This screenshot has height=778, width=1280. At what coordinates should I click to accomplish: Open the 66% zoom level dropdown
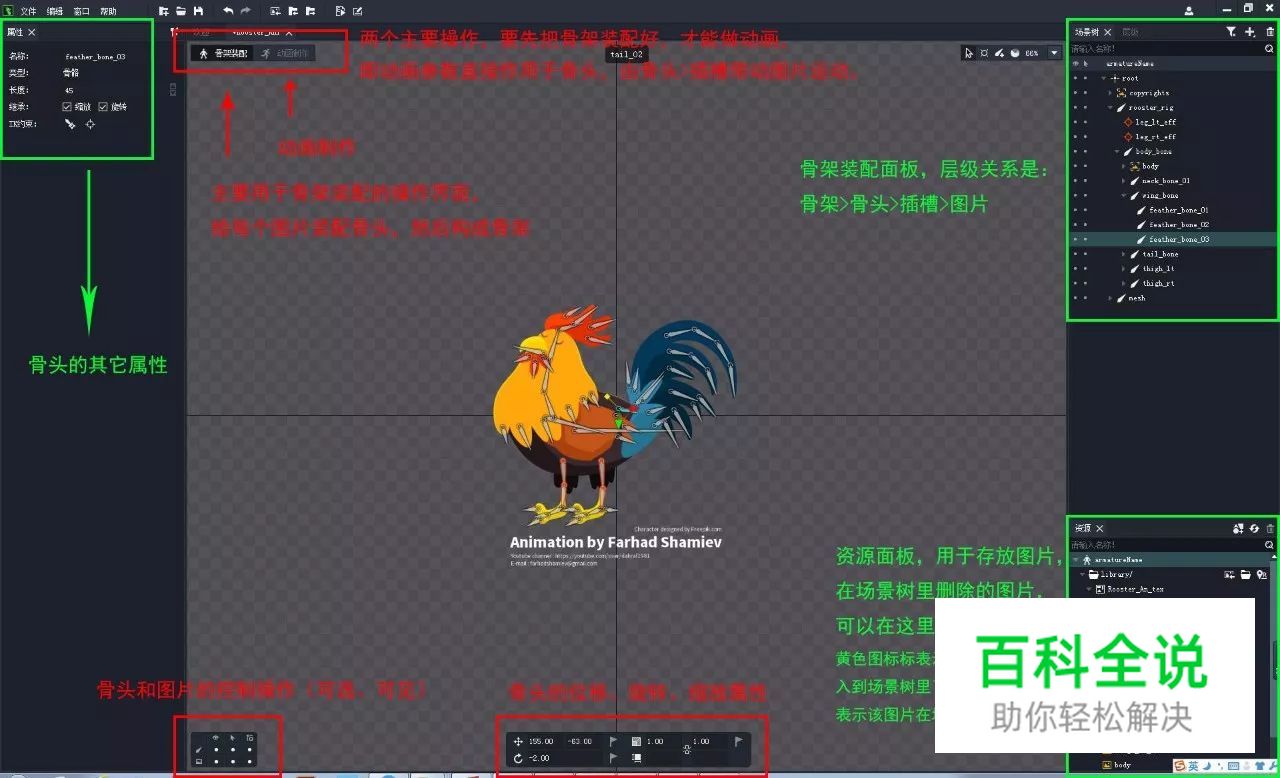pyautogui.click(x=1053, y=53)
